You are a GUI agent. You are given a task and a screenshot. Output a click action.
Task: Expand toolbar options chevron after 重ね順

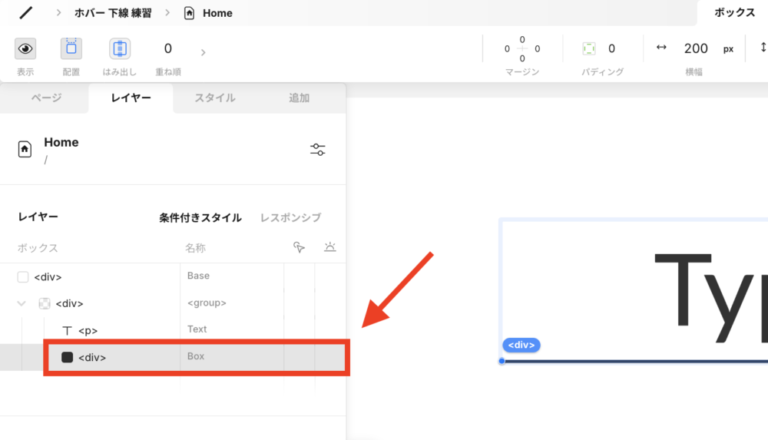pos(203,52)
